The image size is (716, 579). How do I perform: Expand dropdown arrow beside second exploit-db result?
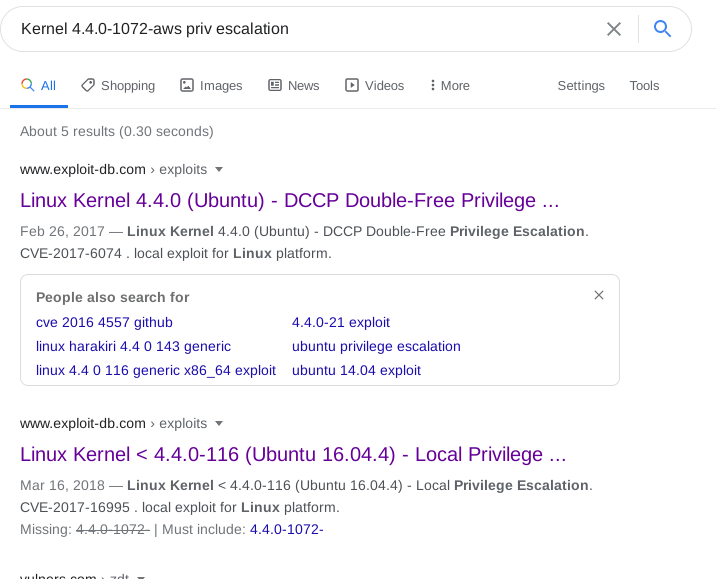[219, 423]
